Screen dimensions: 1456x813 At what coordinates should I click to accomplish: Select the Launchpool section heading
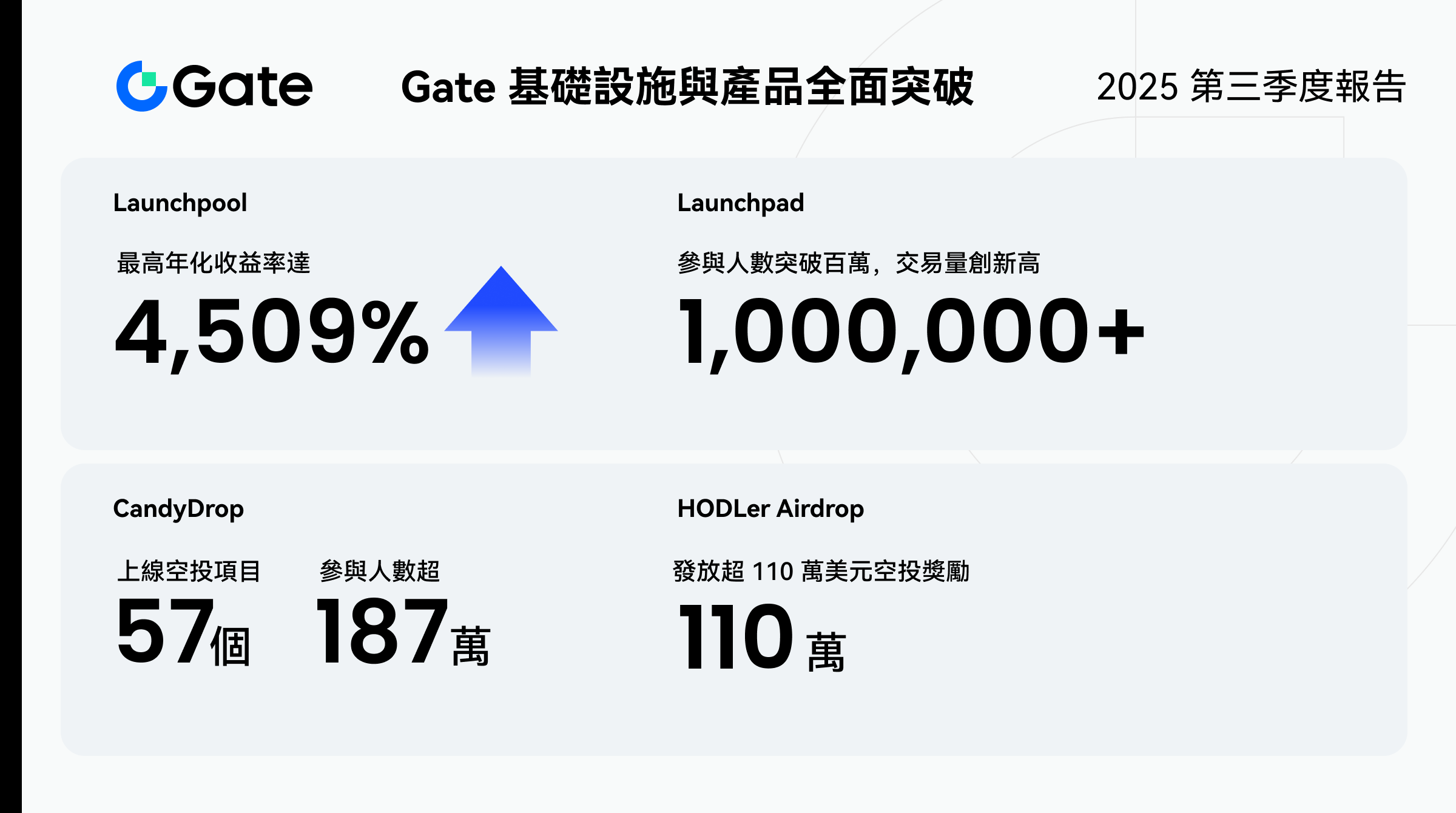pos(180,203)
